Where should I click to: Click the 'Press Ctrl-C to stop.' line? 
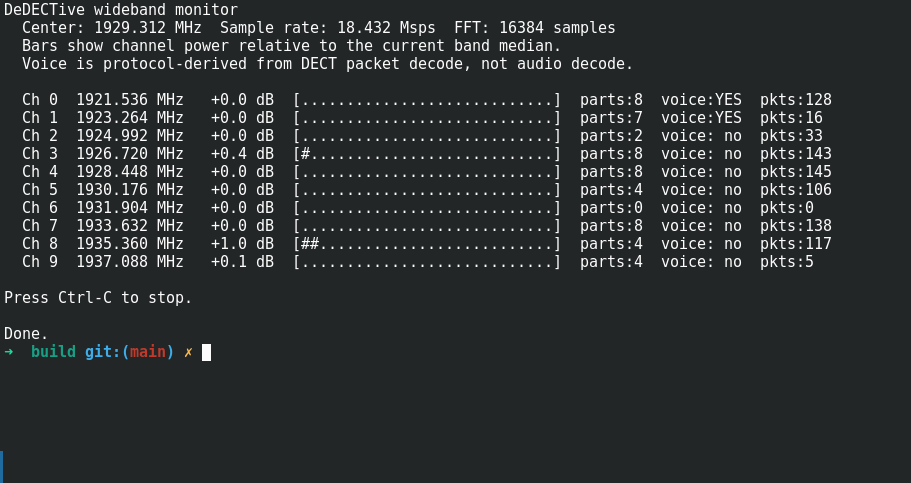[x=98, y=298]
